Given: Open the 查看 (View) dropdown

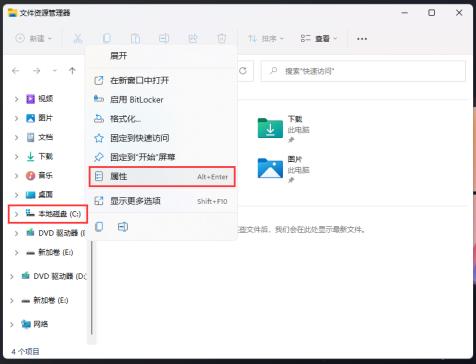Looking at the screenshot, I should click(x=319, y=39).
